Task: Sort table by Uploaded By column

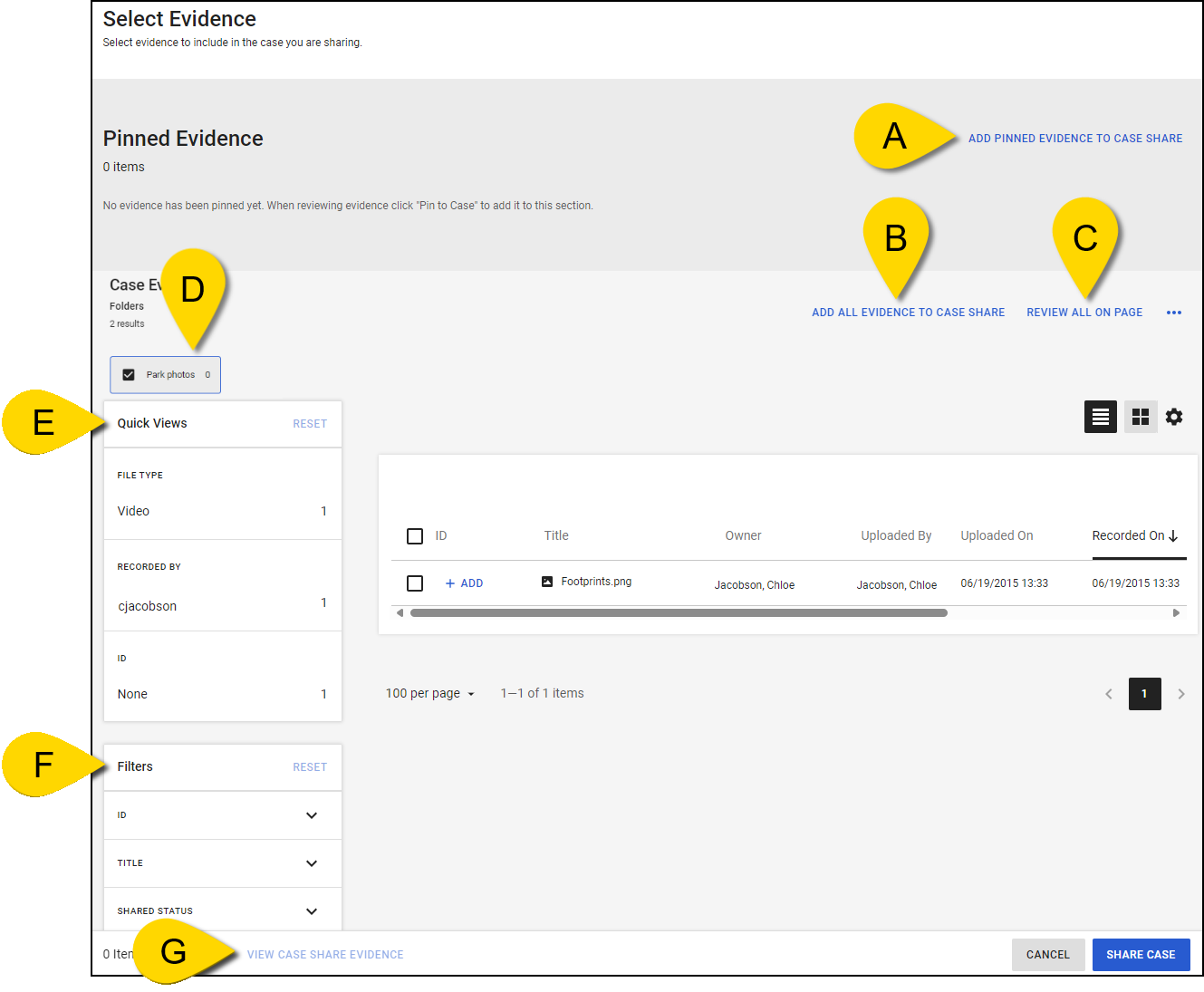Action: pos(896,536)
